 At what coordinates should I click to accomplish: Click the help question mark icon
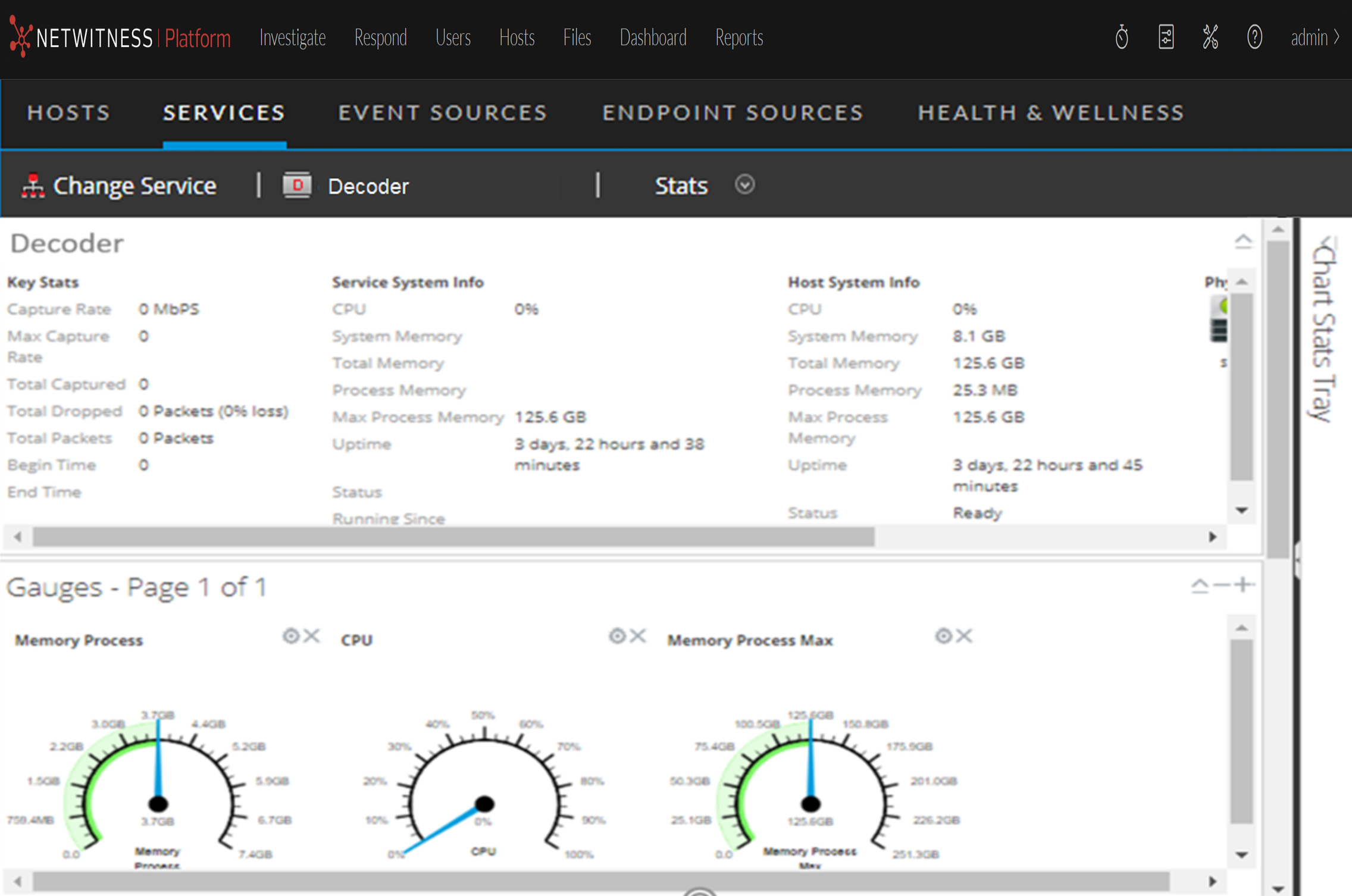click(1254, 37)
